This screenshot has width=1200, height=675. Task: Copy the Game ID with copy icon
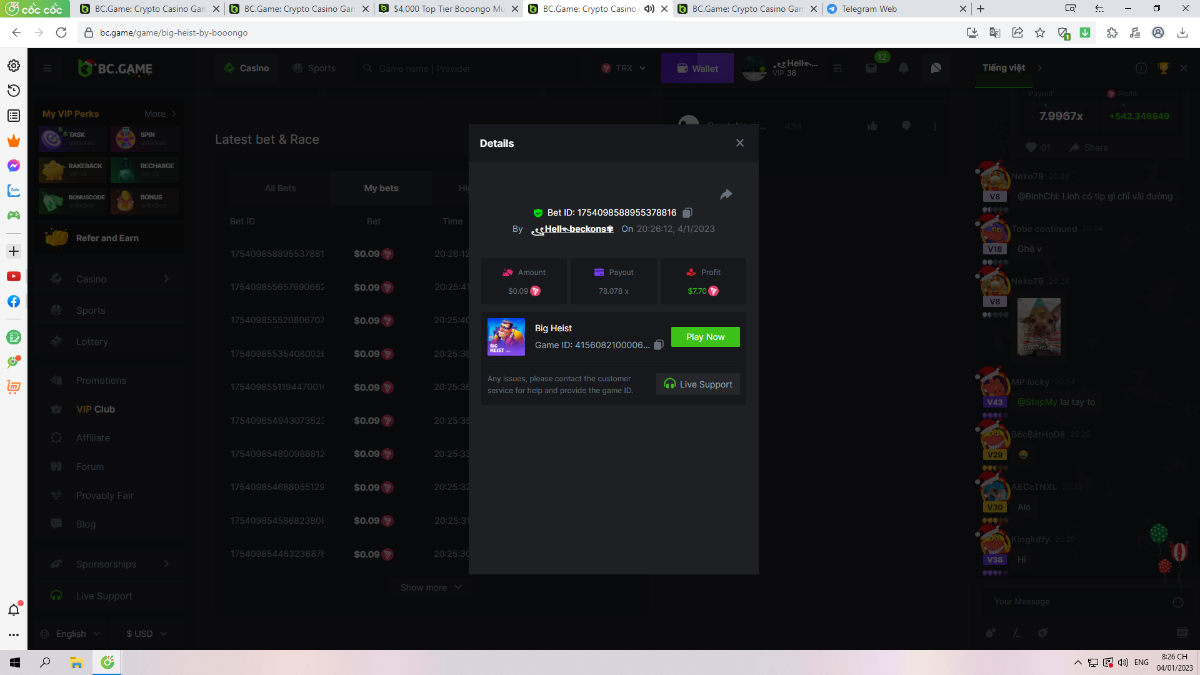[x=658, y=345]
